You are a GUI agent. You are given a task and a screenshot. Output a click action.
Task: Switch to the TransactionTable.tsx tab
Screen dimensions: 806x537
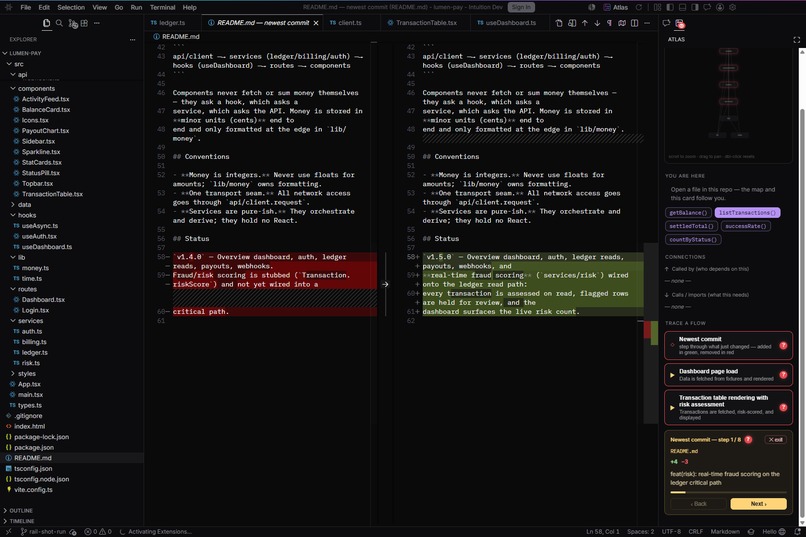426,23
